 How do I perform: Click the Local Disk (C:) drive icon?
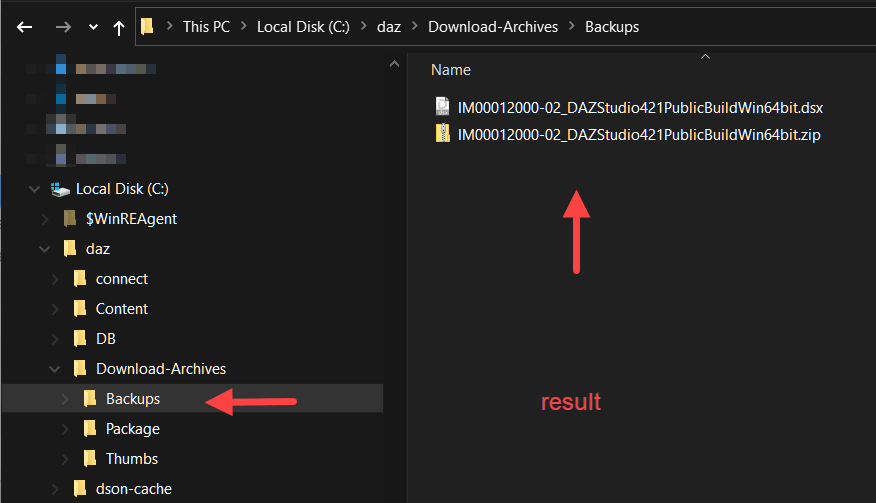tap(61, 189)
